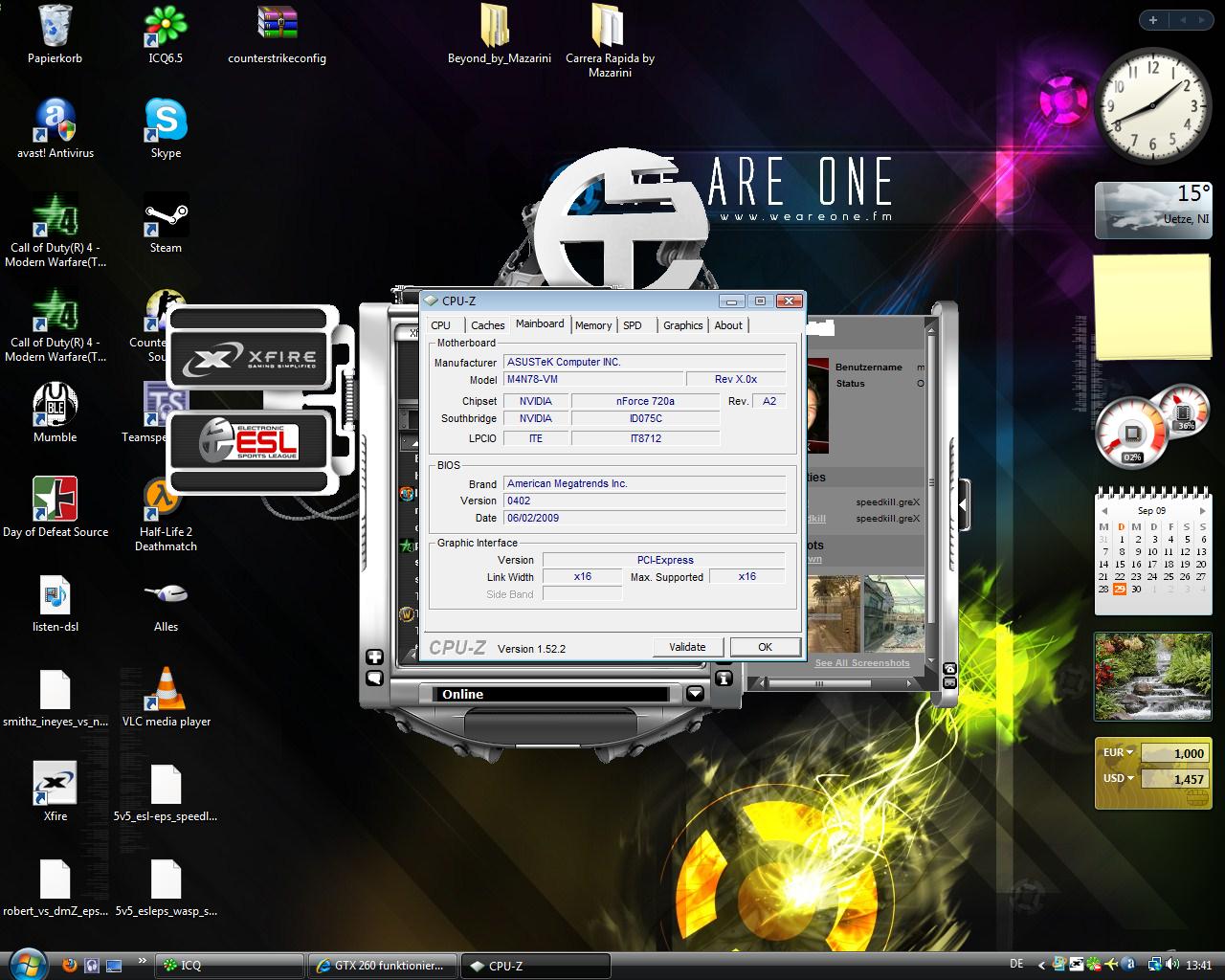
Task: Open the listen-dsl file icon
Action: (x=55, y=594)
